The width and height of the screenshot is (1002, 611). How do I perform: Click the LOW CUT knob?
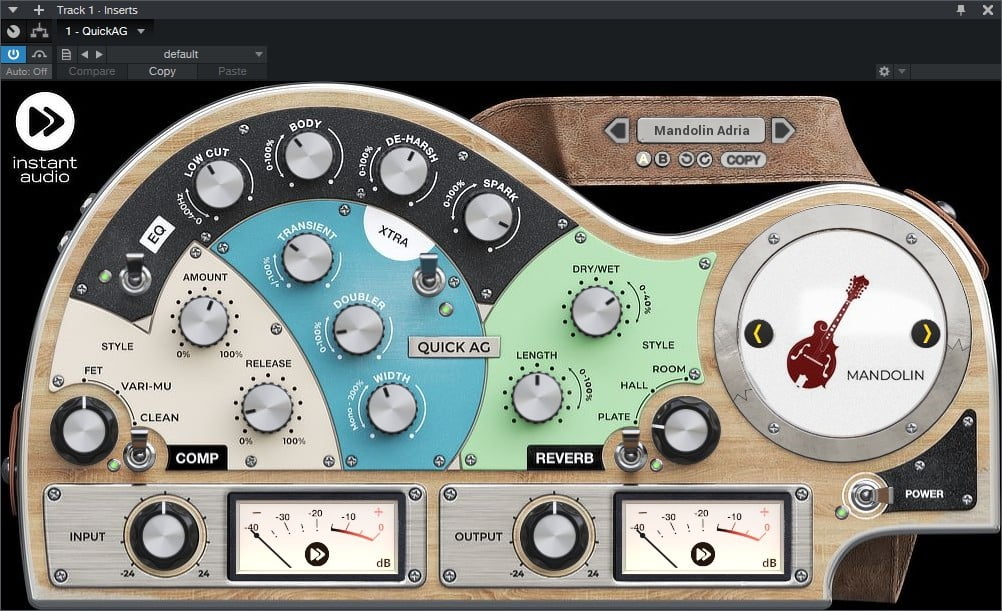tap(219, 184)
